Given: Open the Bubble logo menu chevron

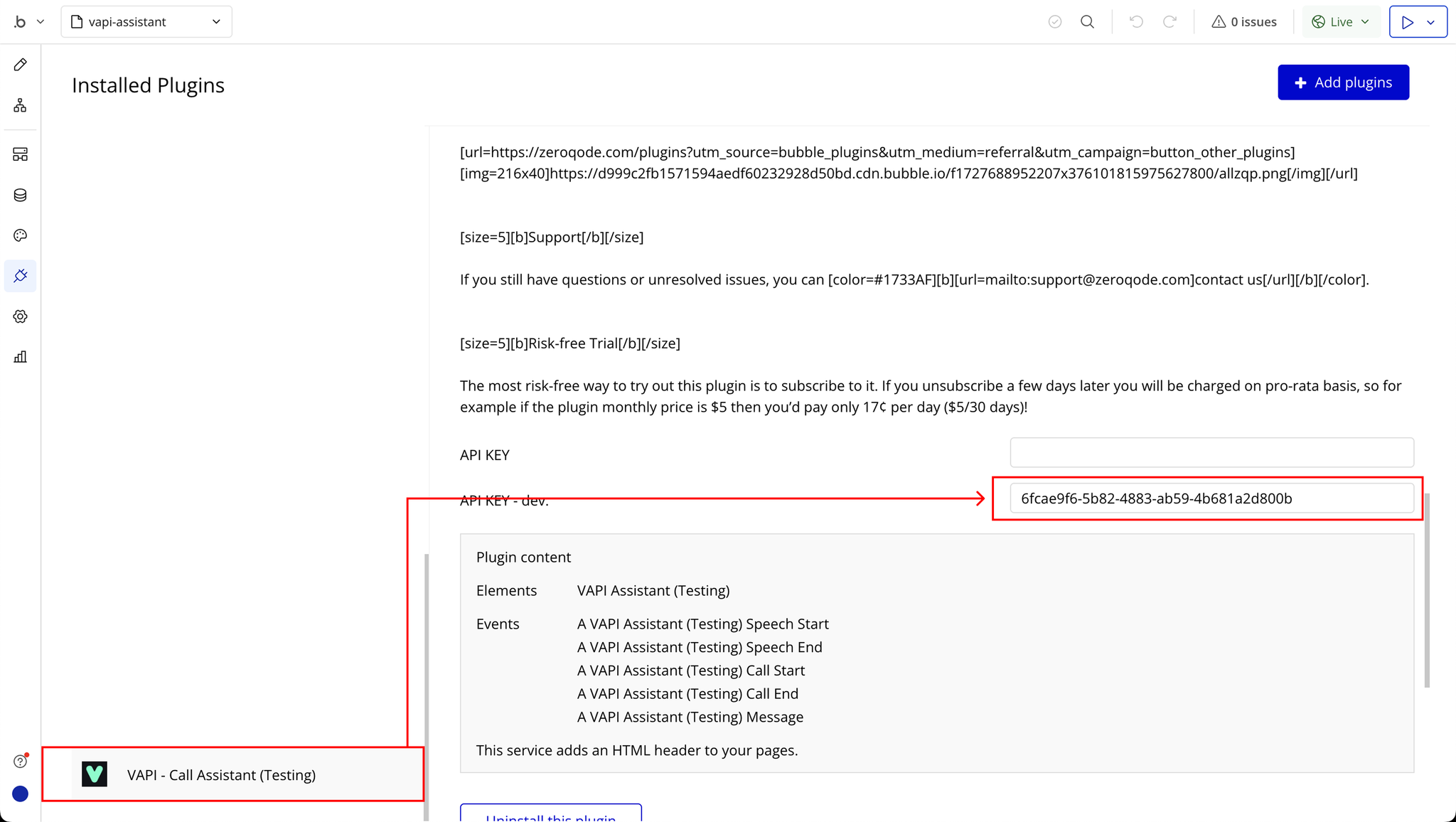Looking at the screenshot, I should click(41, 22).
